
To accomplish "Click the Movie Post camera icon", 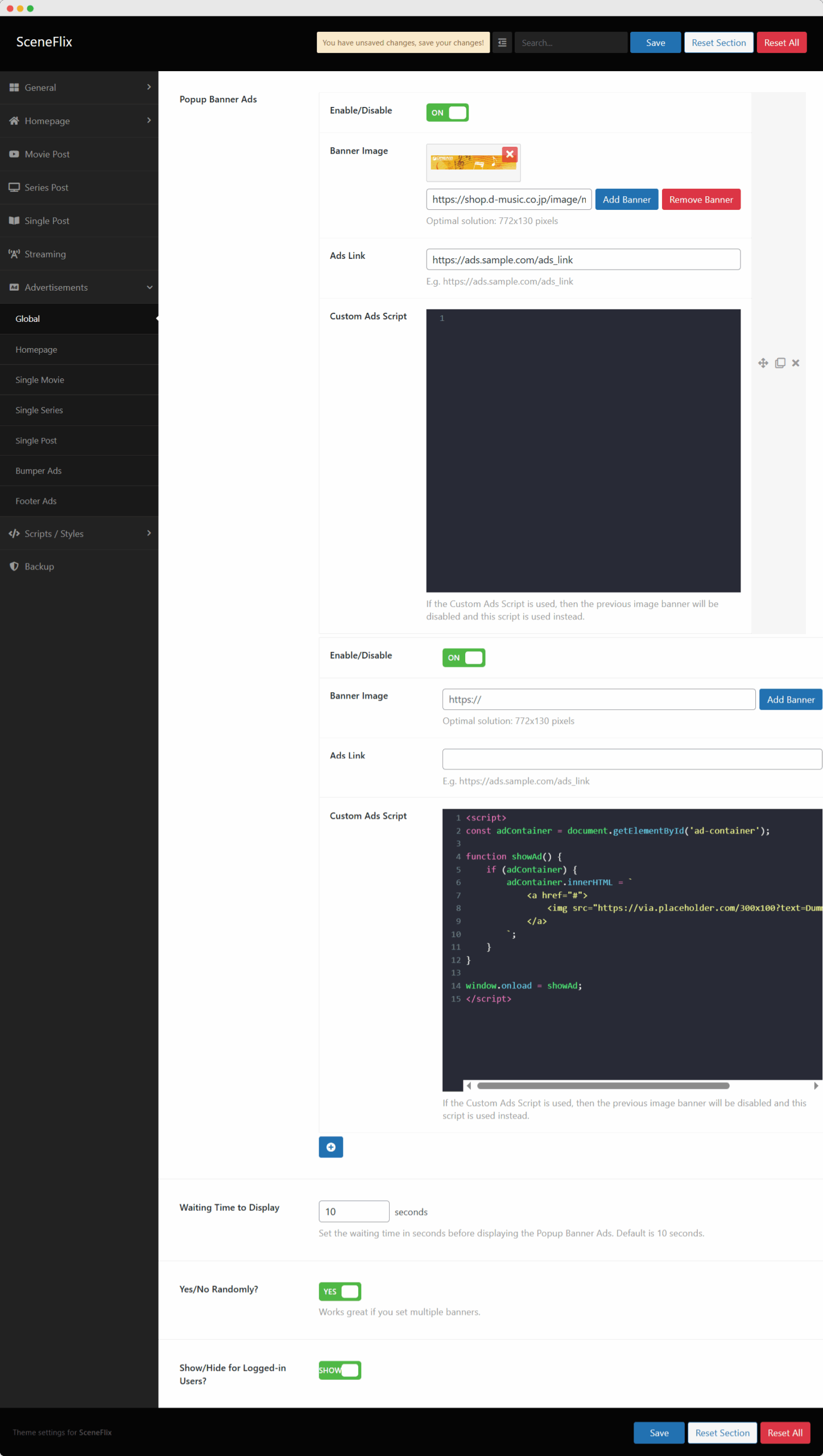I will (x=14, y=154).
